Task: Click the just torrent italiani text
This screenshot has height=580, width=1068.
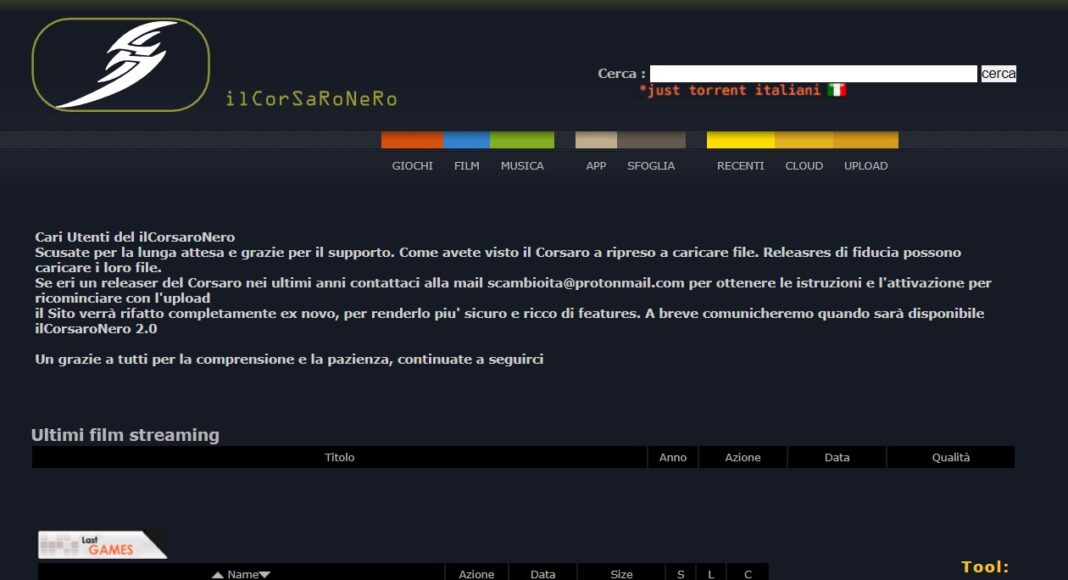Action: (x=730, y=90)
